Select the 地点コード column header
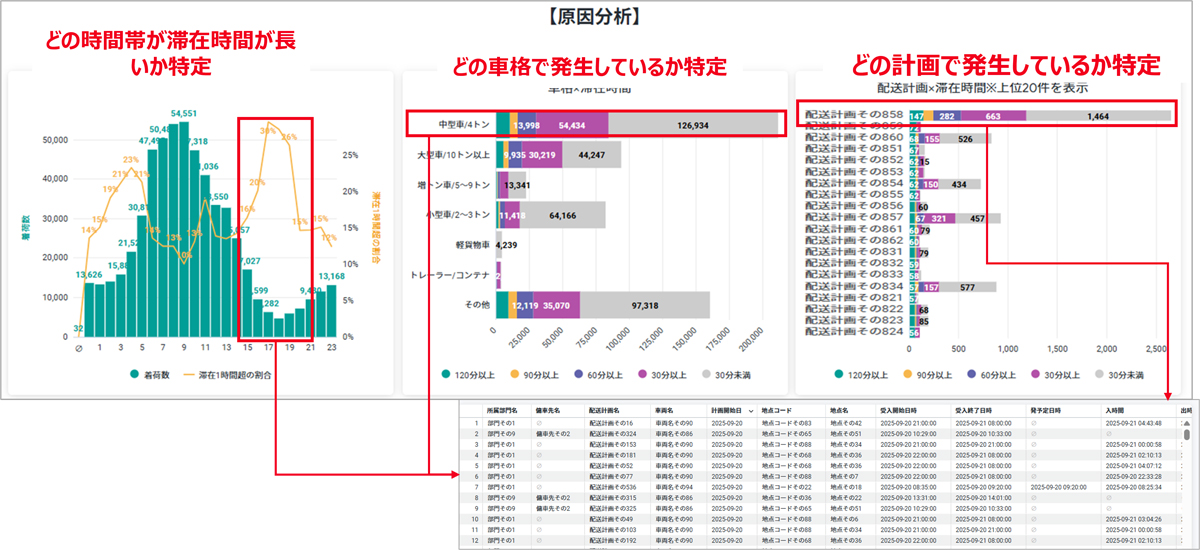The image size is (1200, 550). pos(780,410)
